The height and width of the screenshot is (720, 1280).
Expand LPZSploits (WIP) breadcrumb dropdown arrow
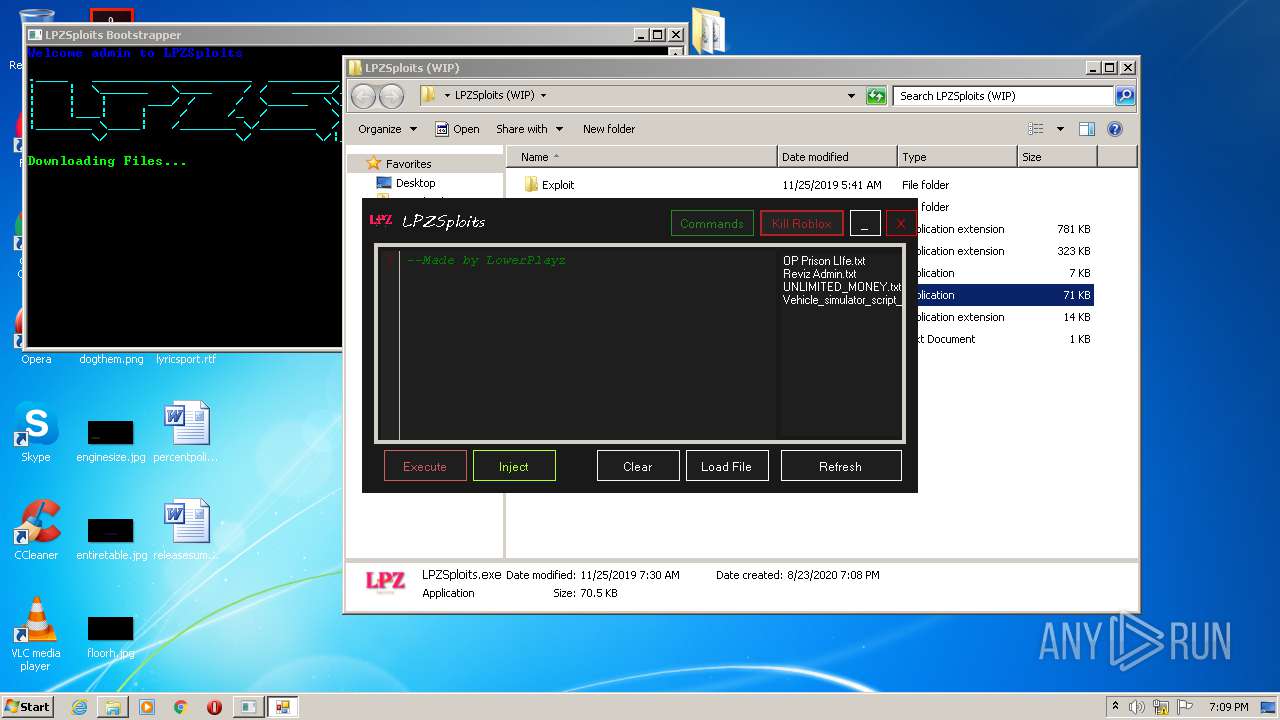coord(543,96)
